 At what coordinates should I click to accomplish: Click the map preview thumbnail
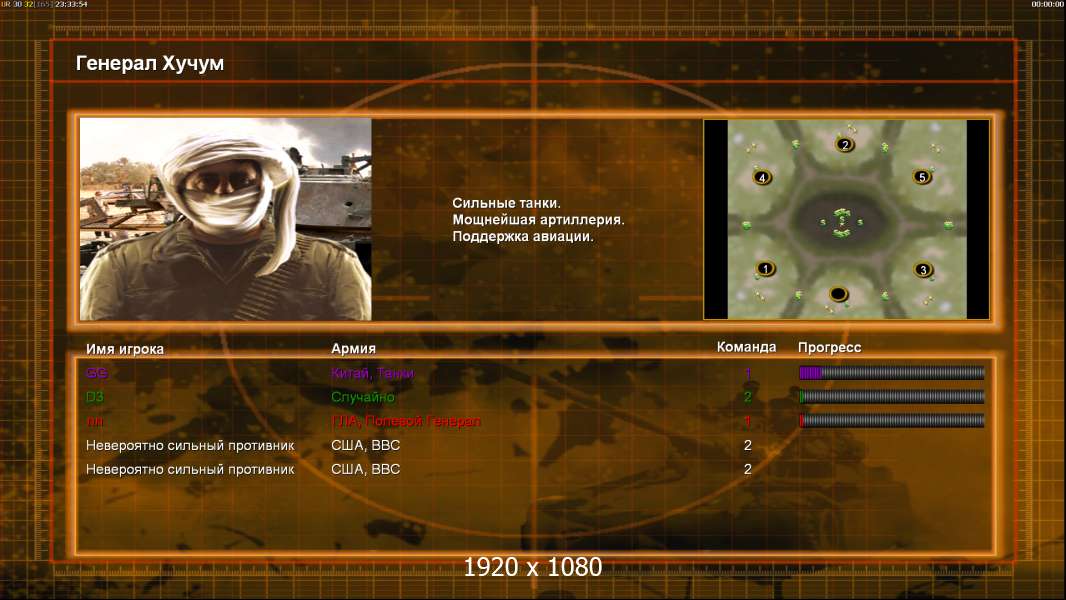(846, 219)
